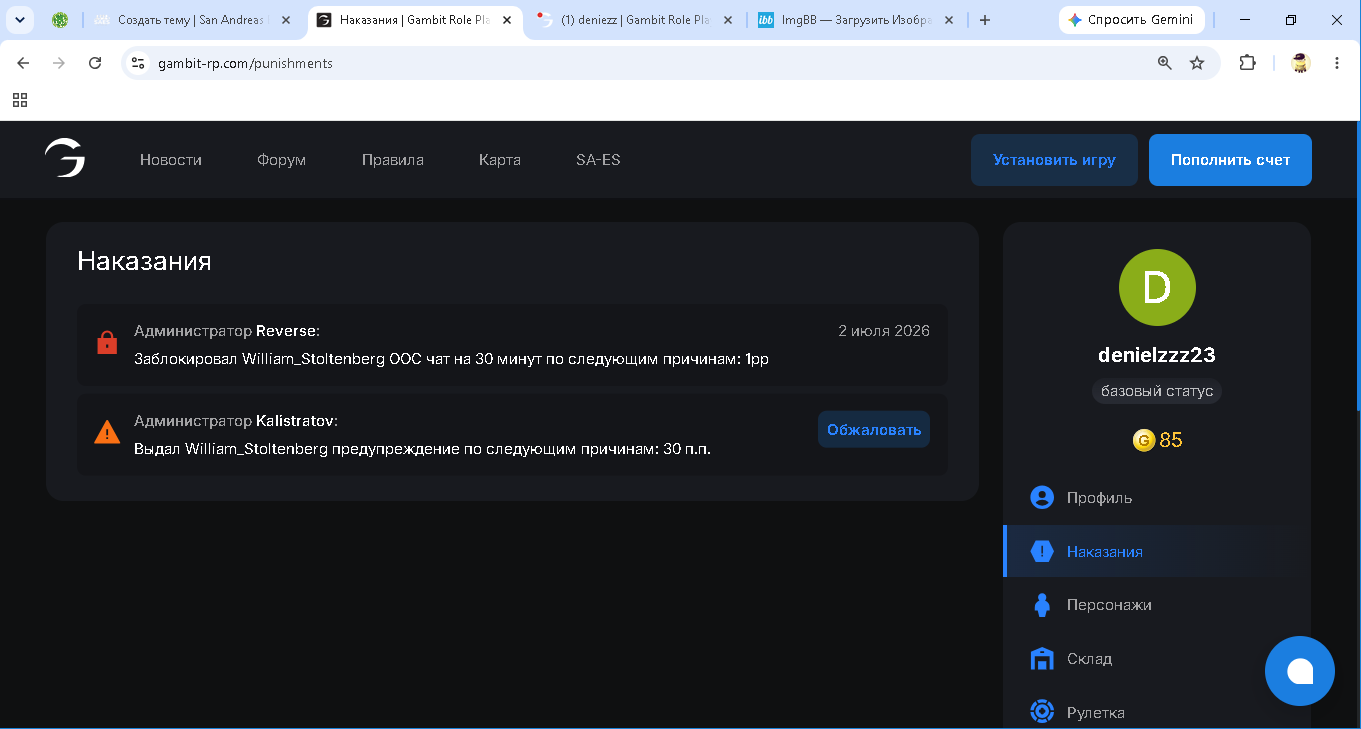The image size is (1361, 729).
Task: Switch to the deniezz Gambit Role Play tab
Action: (636, 20)
